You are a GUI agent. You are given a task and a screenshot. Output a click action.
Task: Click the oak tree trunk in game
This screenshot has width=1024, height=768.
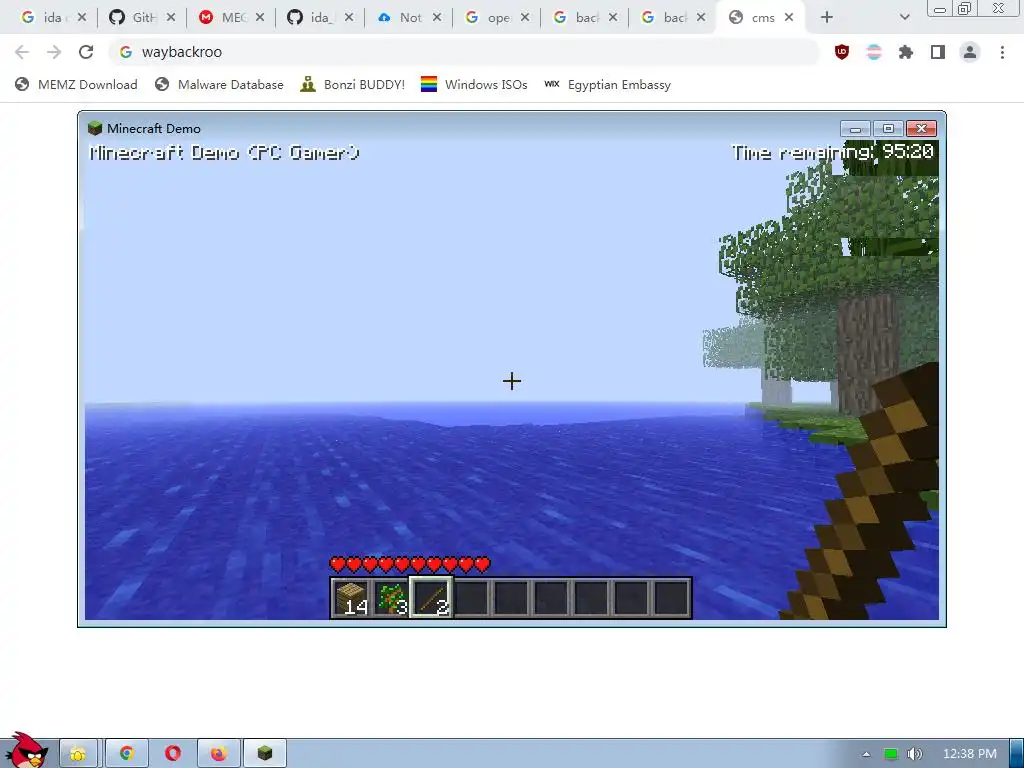869,353
